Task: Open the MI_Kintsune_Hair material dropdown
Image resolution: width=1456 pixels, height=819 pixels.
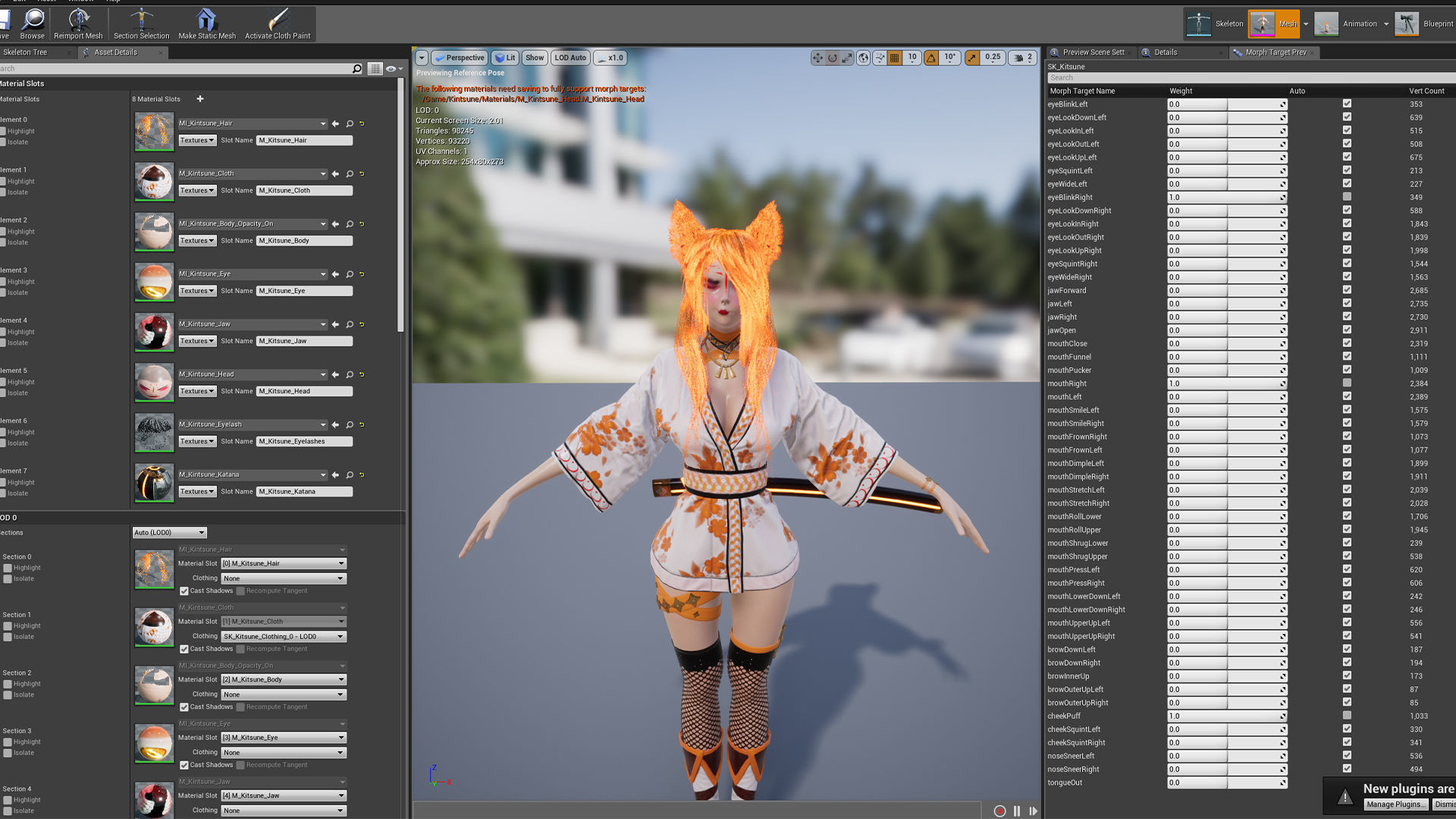Action: click(253, 124)
